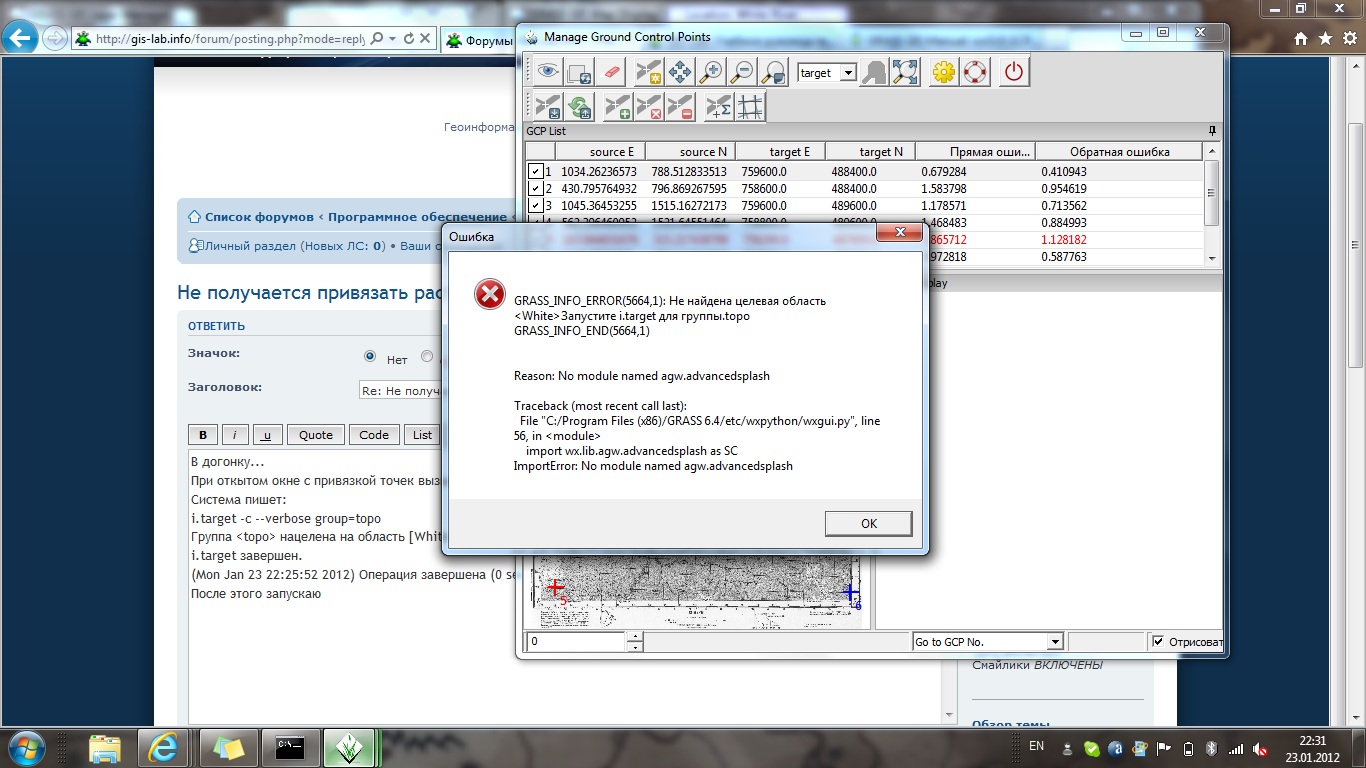
Task: Open the GRASS GIS taskbar button
Action: point(349,748)
